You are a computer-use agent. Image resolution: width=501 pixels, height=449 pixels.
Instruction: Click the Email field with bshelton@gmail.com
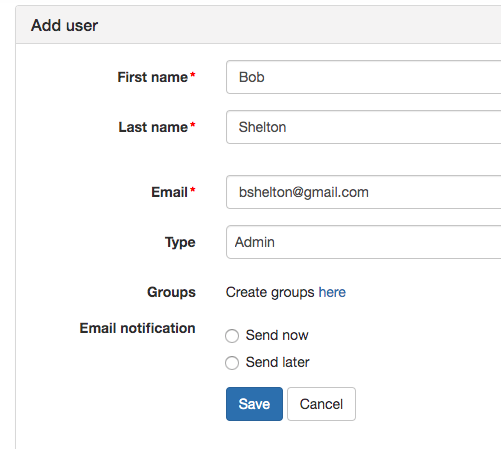[364, 192]
